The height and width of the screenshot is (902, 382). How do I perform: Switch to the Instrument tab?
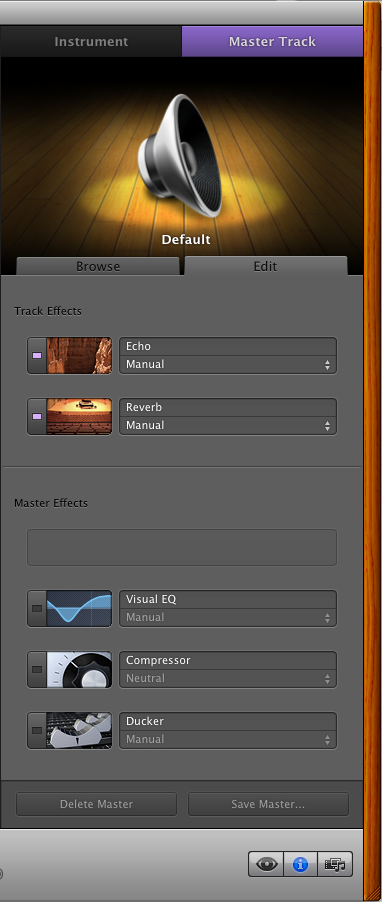(x=91, y=41)
